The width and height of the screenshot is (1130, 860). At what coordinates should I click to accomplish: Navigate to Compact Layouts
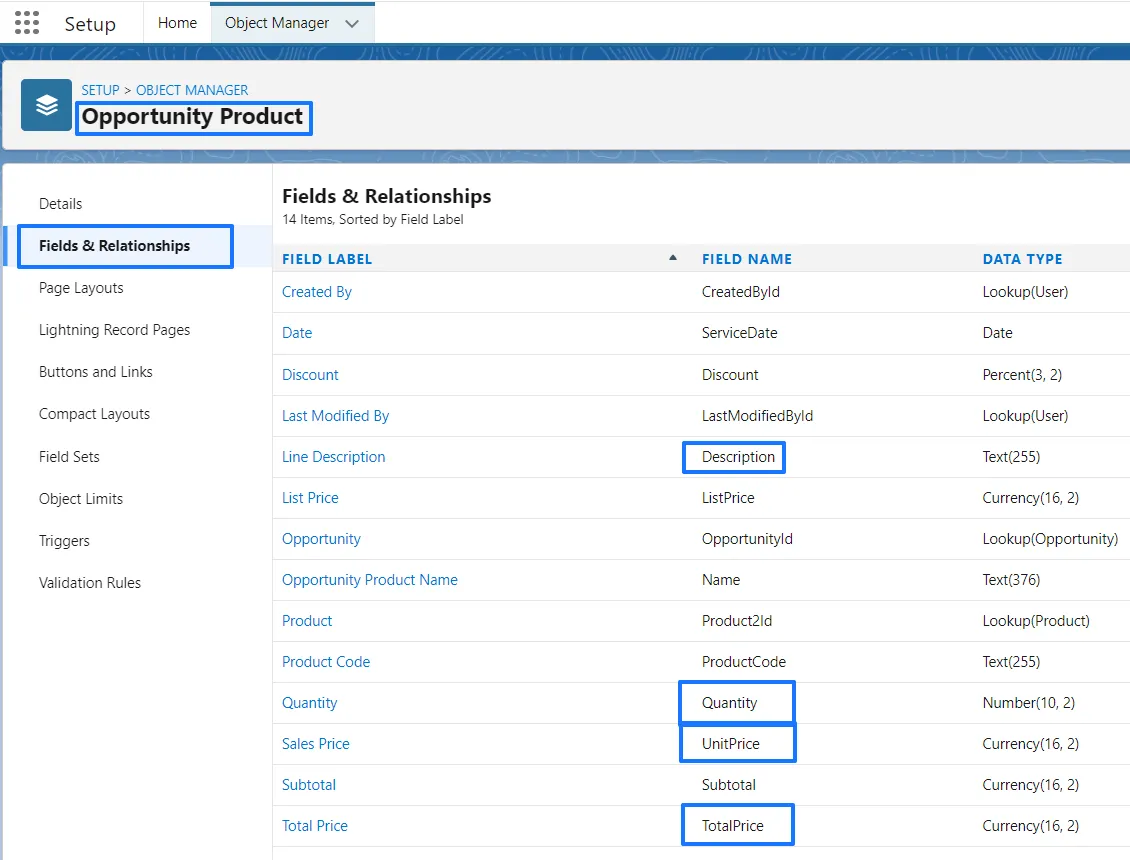pos(94,415)
